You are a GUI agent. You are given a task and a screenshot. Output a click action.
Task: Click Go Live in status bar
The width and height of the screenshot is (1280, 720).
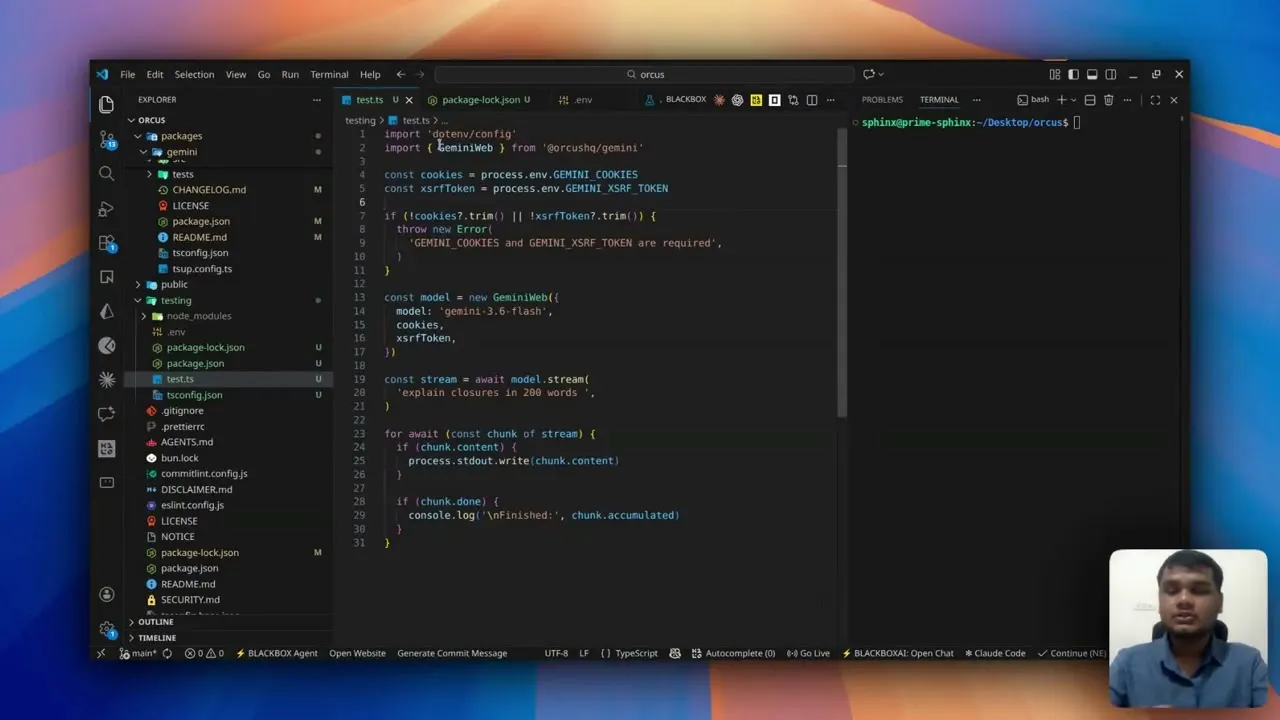[808, 653]
